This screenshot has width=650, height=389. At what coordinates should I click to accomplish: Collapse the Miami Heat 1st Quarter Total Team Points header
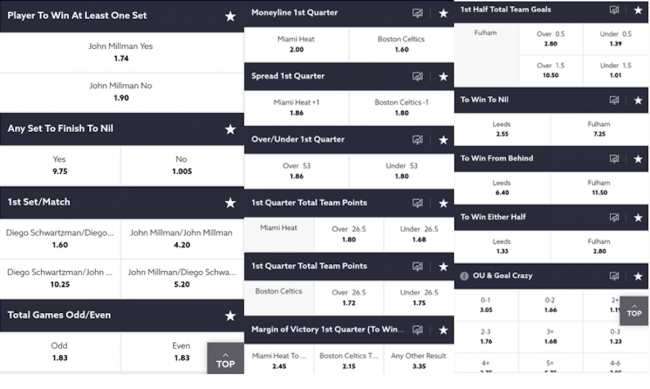pos(349,203)
